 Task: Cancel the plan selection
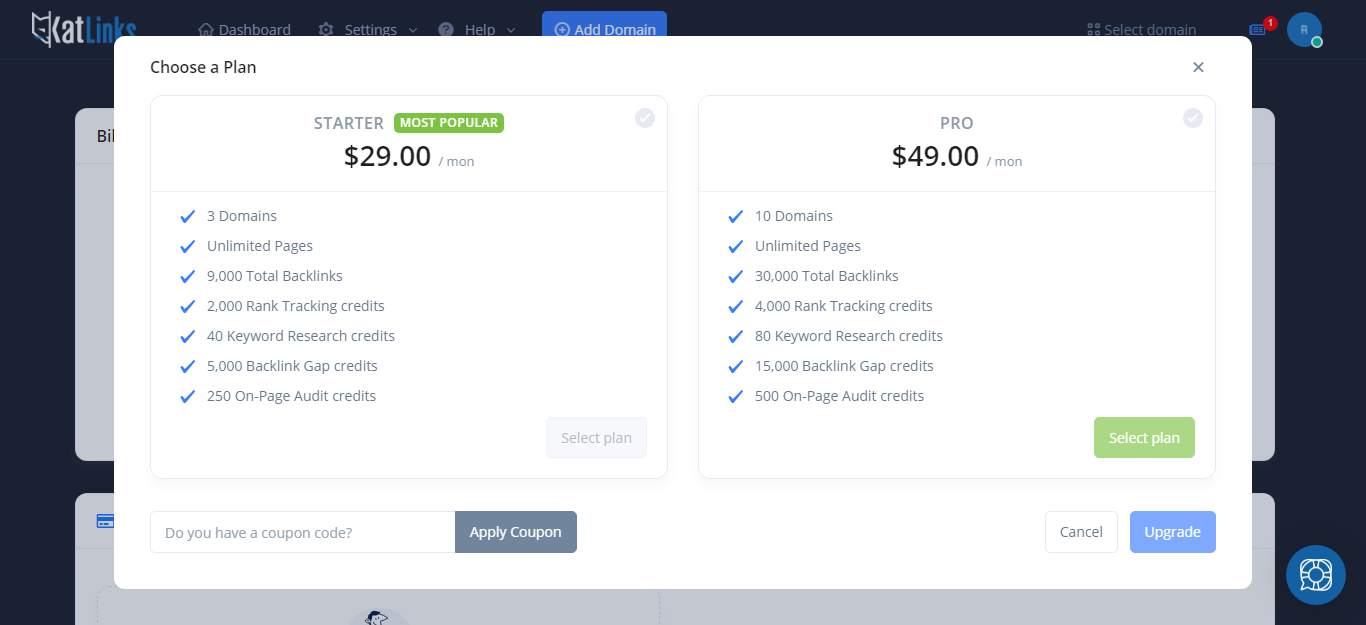point(1081,532)
